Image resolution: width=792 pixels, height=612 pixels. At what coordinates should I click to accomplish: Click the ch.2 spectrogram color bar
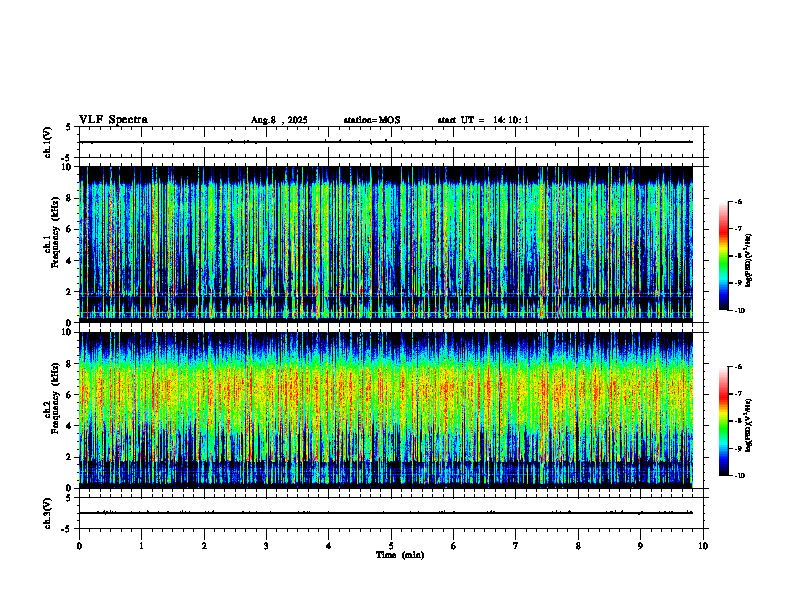tap(724, 421)
